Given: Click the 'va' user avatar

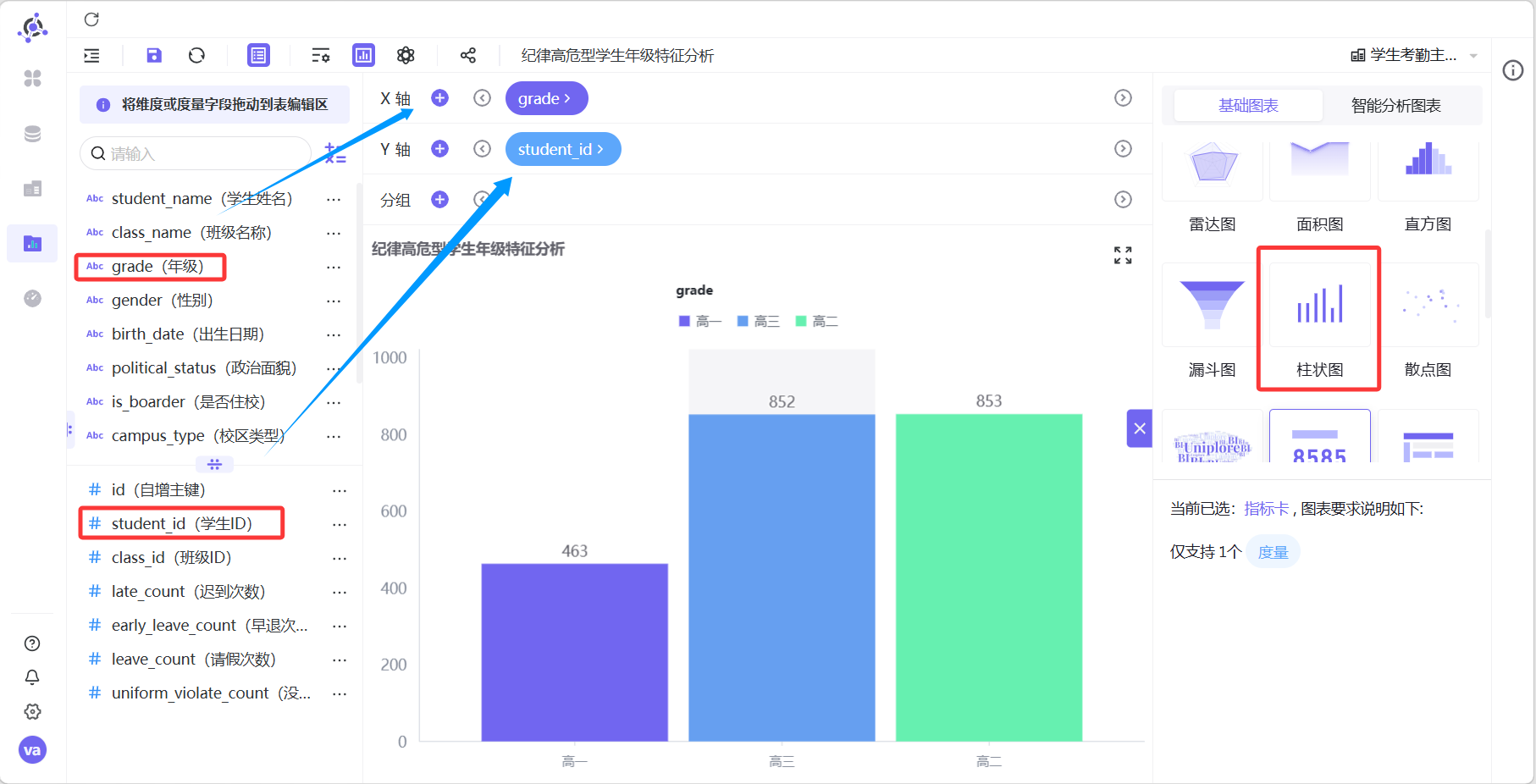Looking at the screenshot, I should pos(32,750).
